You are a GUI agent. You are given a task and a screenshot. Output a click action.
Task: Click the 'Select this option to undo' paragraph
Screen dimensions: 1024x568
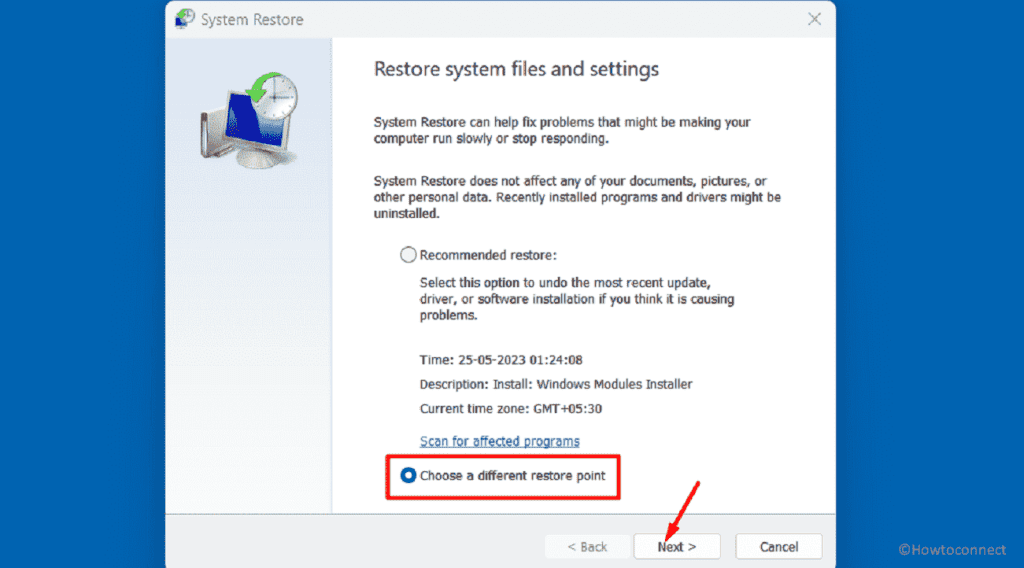(577, 299)
